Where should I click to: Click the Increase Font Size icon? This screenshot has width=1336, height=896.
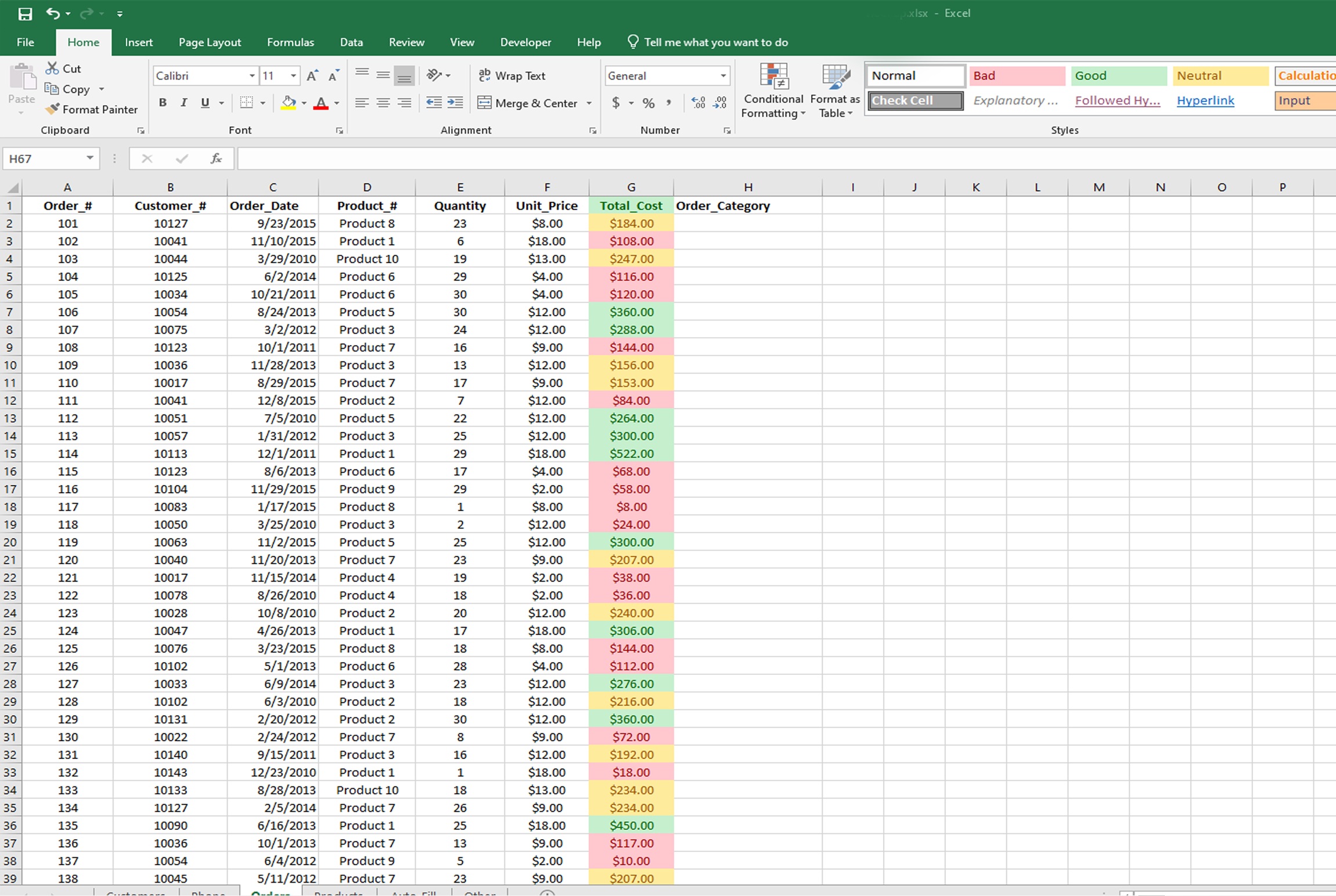[312, 76]
